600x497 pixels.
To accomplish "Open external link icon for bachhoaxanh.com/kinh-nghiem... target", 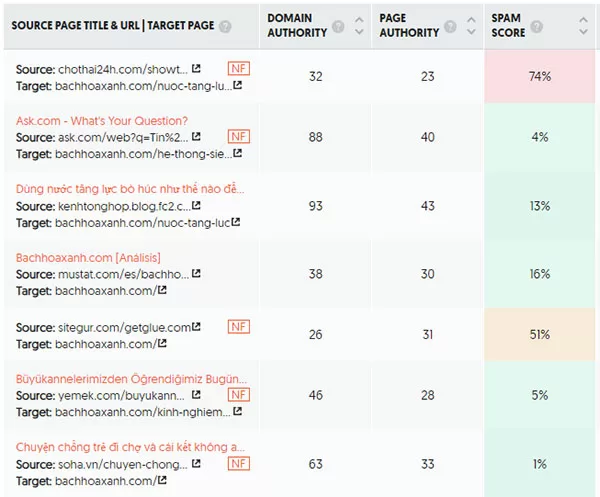I will click(x=238, y=411).
